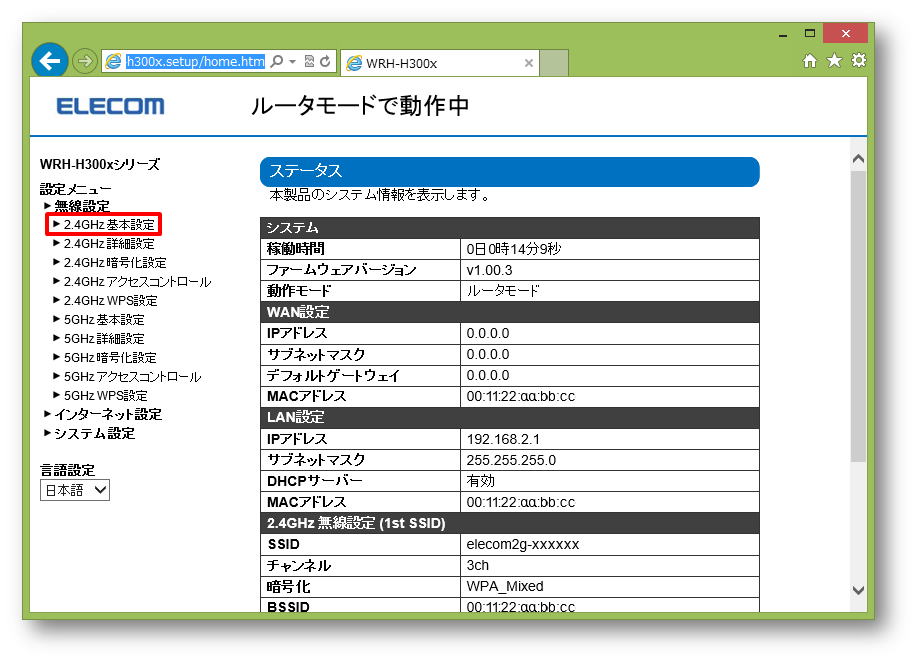The height and width of the screenshot is (662, 917).
Task: Click LAN IP address 192.168.2.1
Action: (503, 439)
